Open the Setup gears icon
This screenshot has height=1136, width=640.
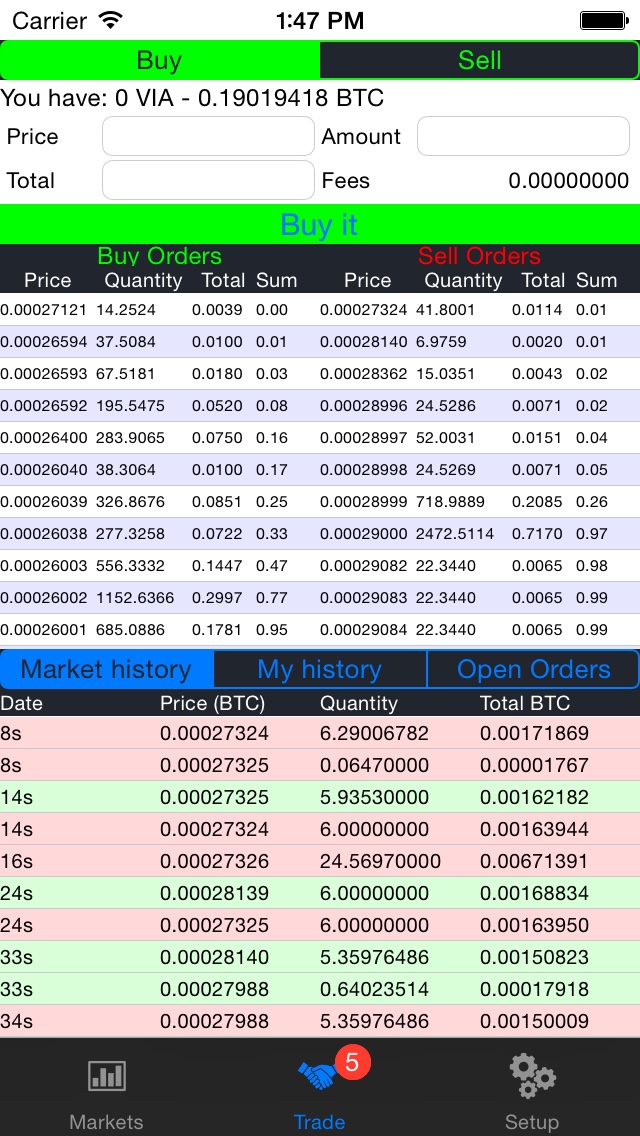[531, 1076]
